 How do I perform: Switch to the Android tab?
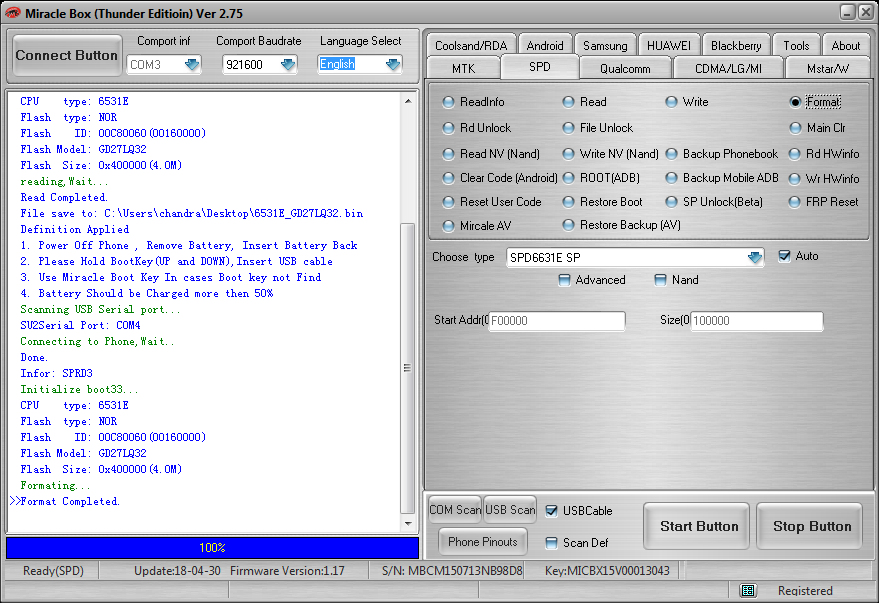click(545, 45)
